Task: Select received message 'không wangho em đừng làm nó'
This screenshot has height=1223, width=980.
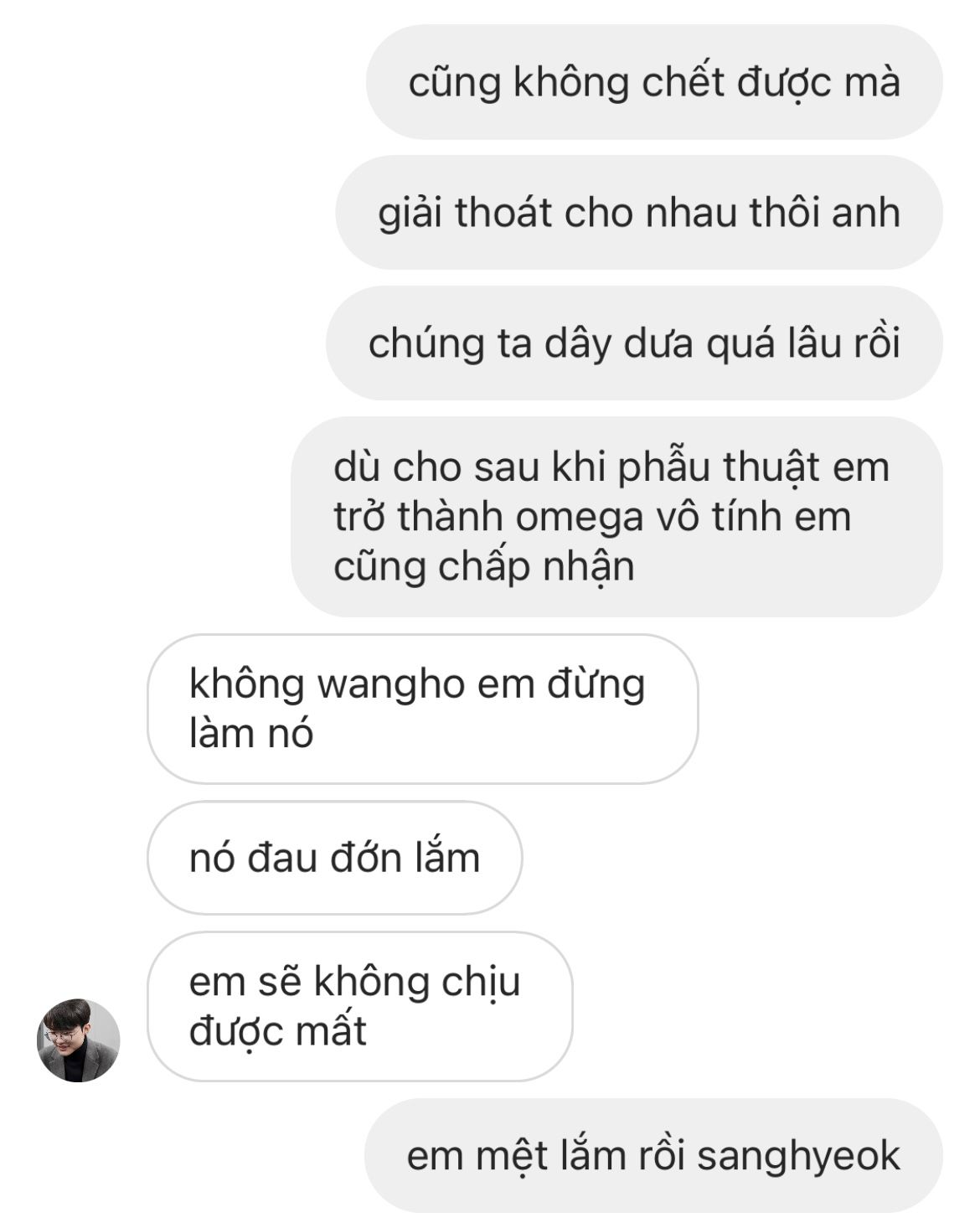Action: click(422, 709)
